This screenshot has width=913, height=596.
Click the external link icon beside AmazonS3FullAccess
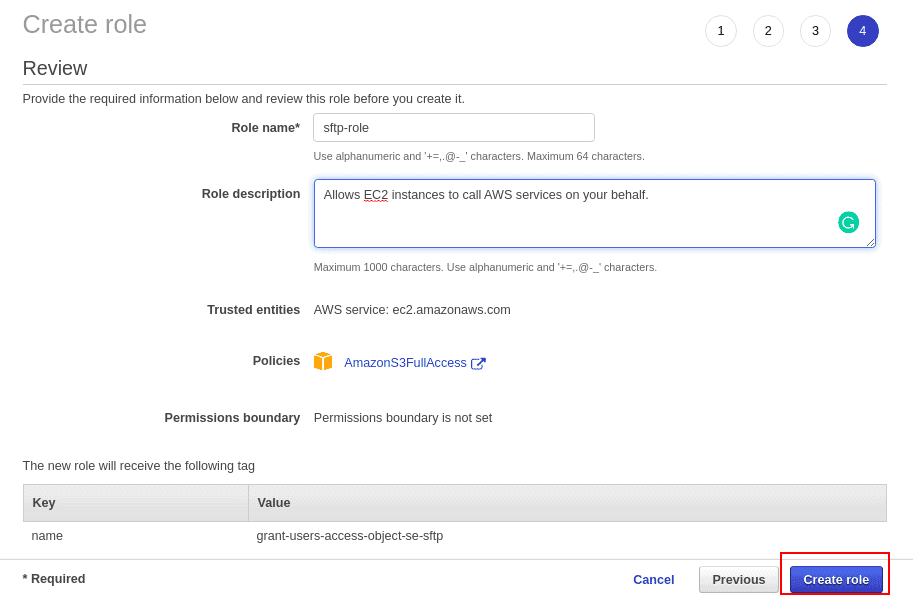(x=478, y=363)
